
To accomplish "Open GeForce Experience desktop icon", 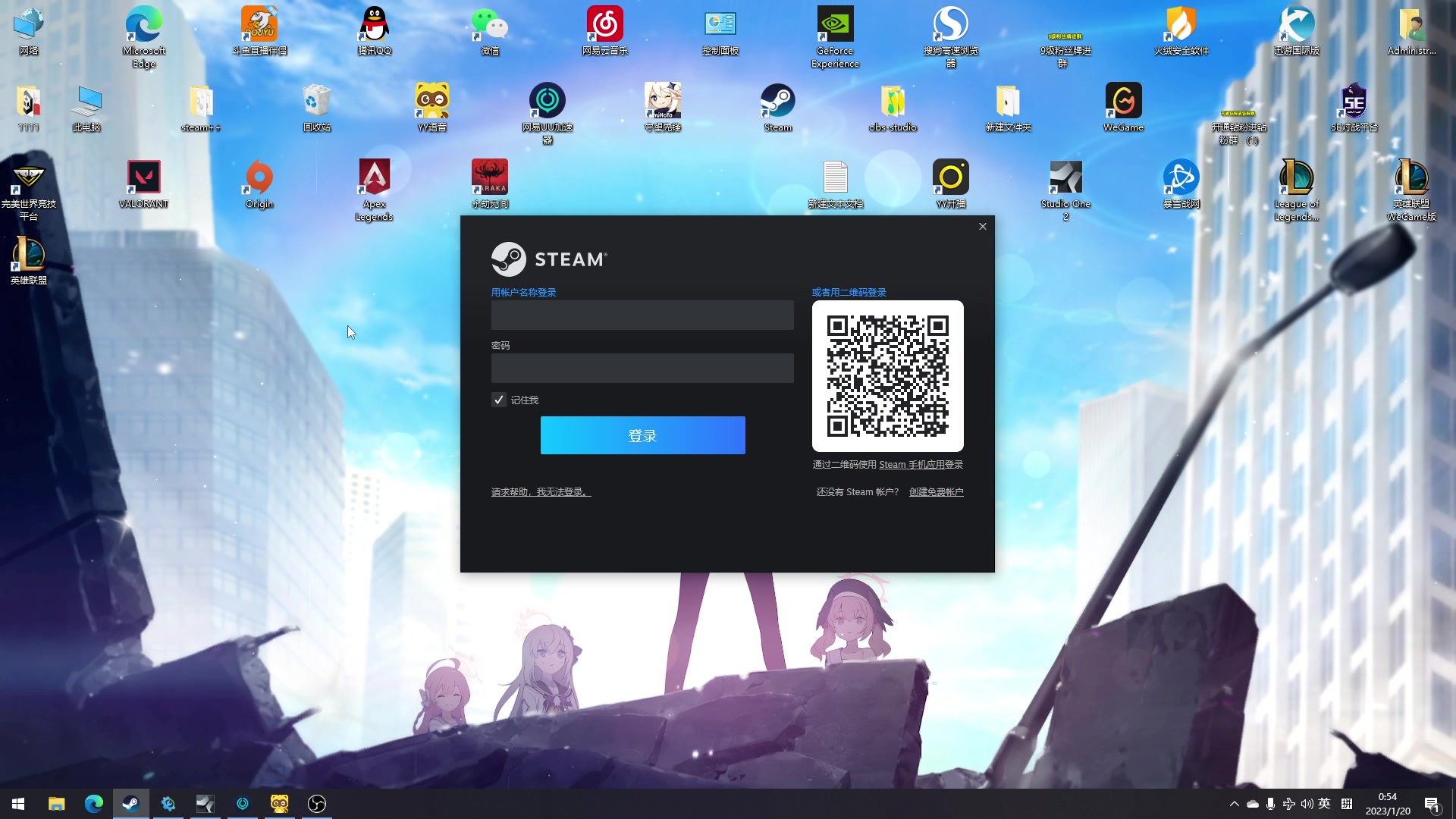I will (x=835, y=25).
